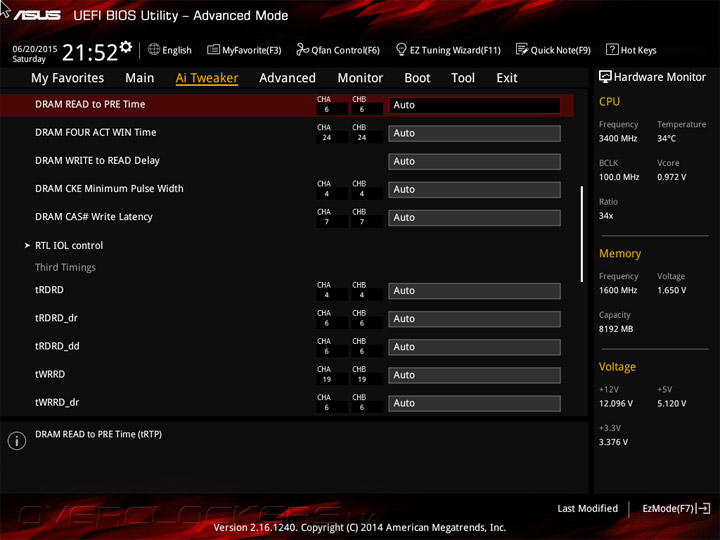Image resolution: width=720 pixels, height=540 pixels.
Task: Open tRDRD_dd Auto field
Action: (474, 347)
